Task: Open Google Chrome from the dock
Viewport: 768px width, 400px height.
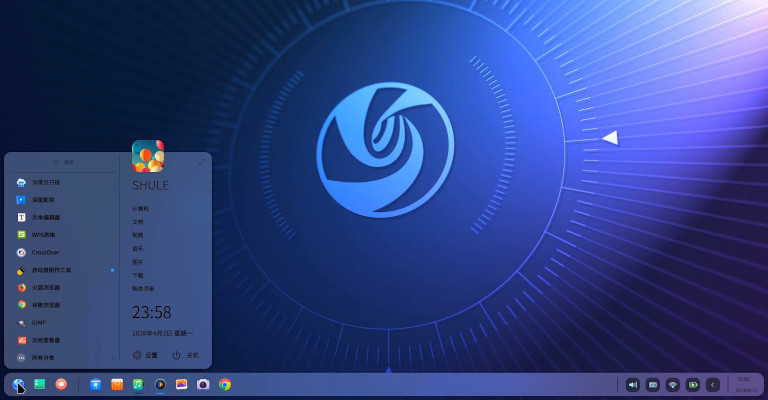Action: coord(225,384)
